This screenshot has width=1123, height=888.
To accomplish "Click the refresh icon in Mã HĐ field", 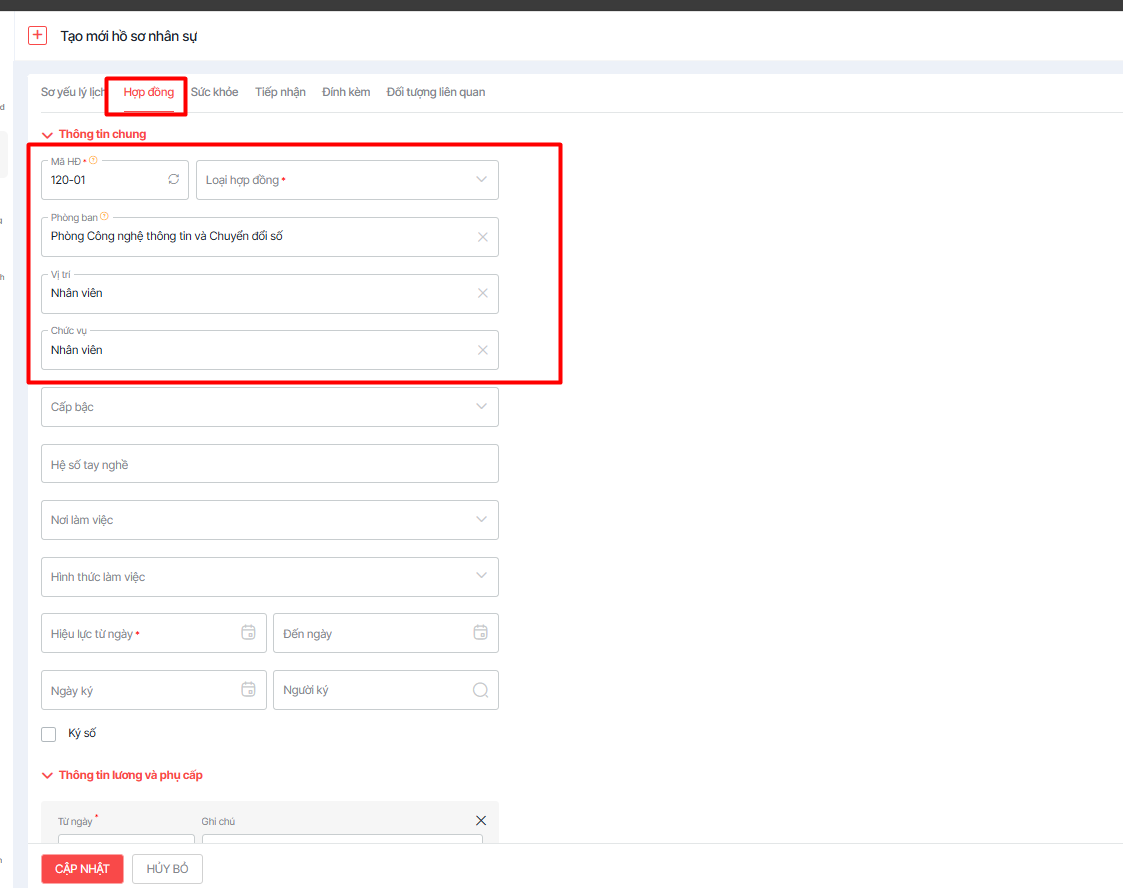I will coord(174,180).
